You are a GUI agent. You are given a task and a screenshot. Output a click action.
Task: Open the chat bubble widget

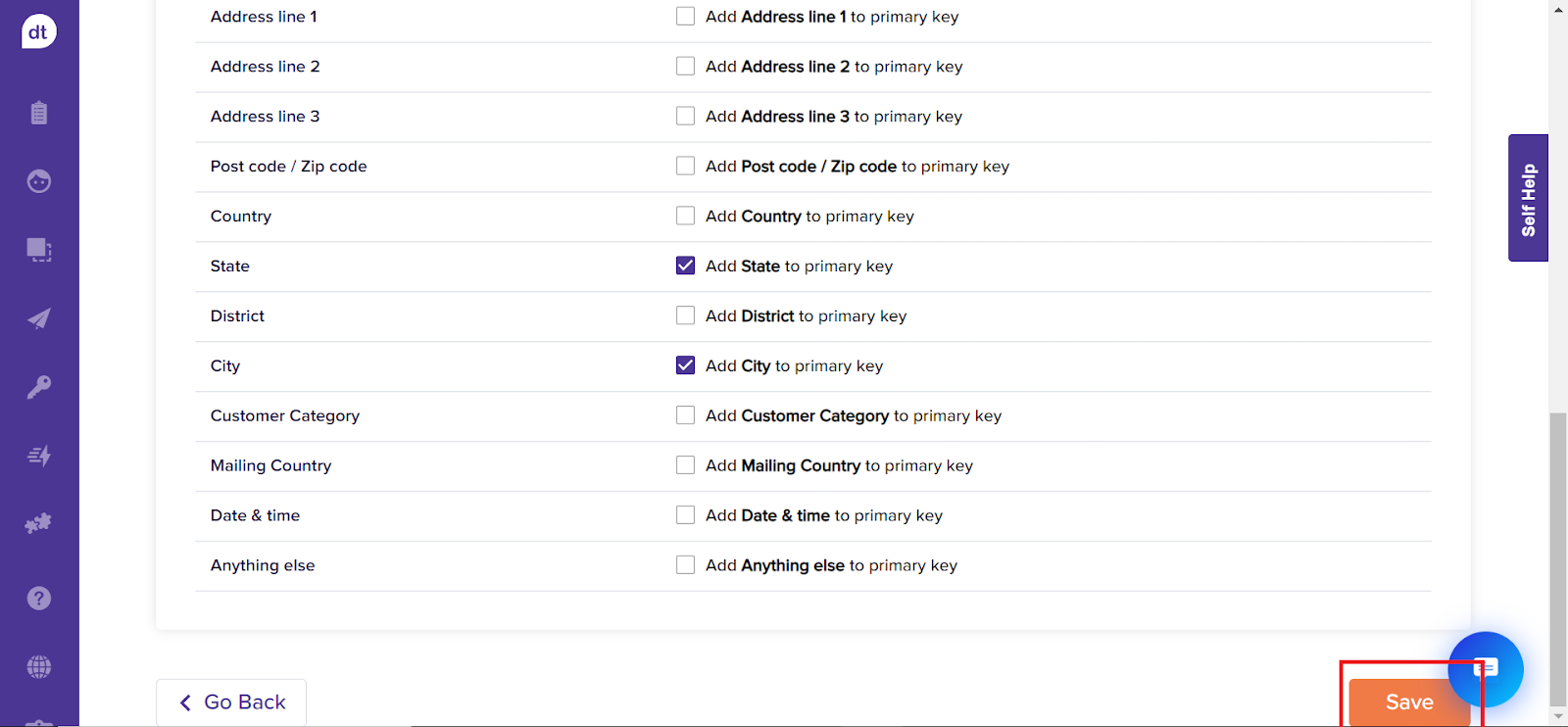1486,668
